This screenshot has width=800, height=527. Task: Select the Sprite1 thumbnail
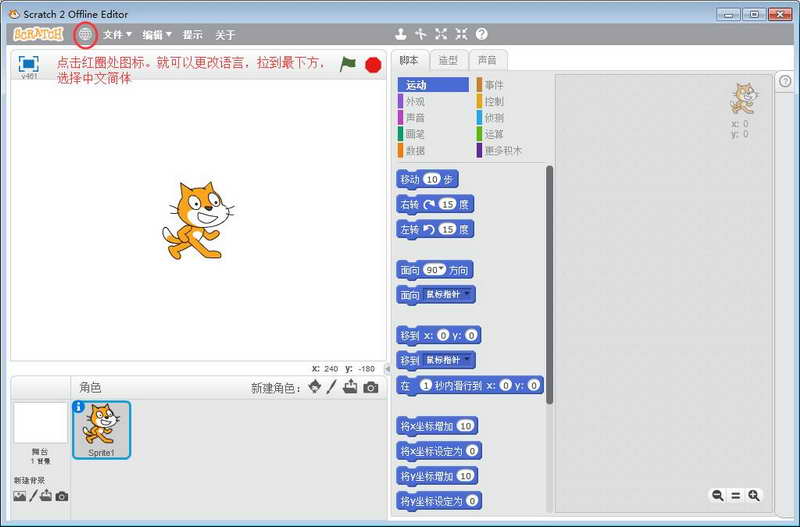click(102, 430)
